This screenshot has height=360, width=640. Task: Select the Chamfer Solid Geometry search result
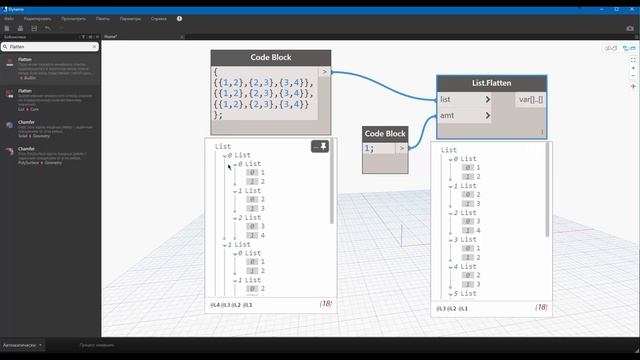[50, 129]
